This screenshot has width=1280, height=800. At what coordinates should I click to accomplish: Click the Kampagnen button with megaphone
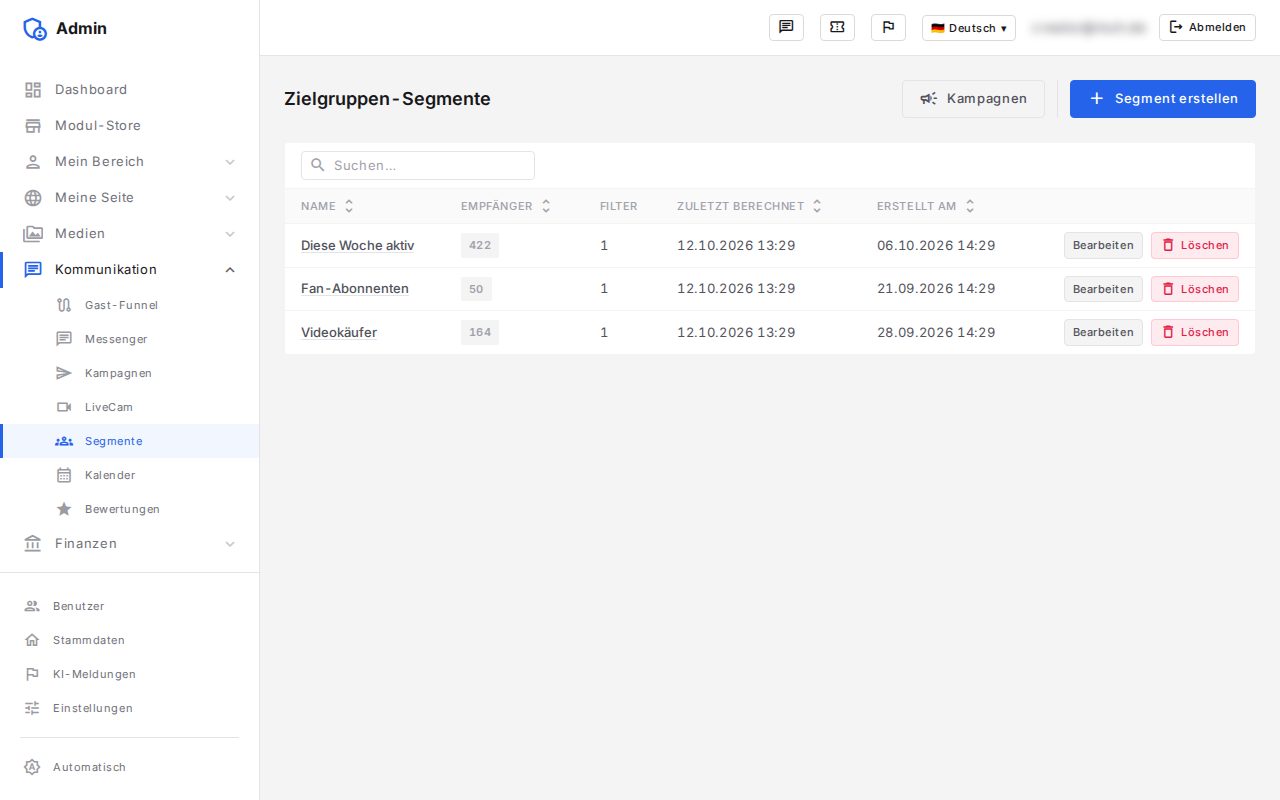[x=973, y=99]
